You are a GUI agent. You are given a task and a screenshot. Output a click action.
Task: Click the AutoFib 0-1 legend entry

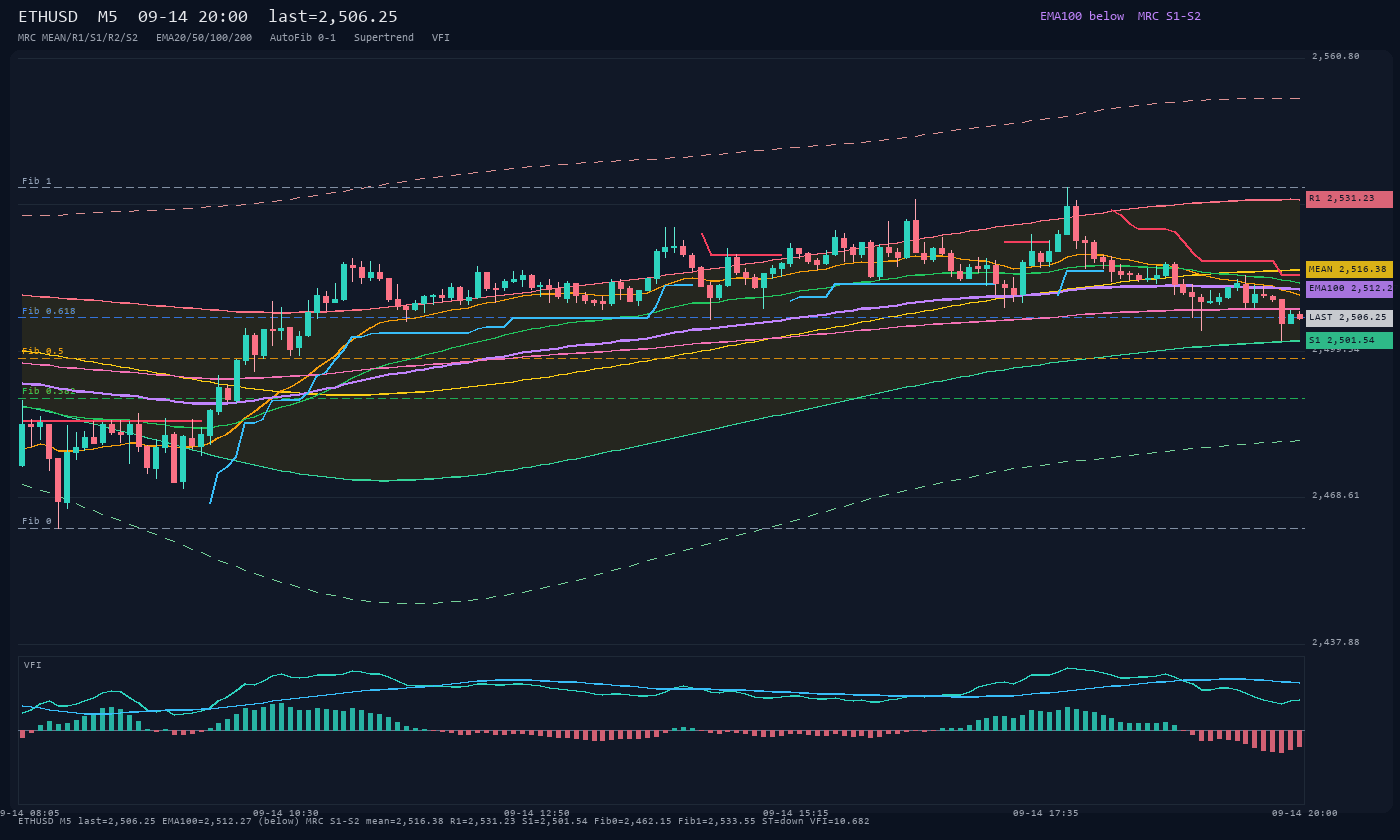click(303, 37)
